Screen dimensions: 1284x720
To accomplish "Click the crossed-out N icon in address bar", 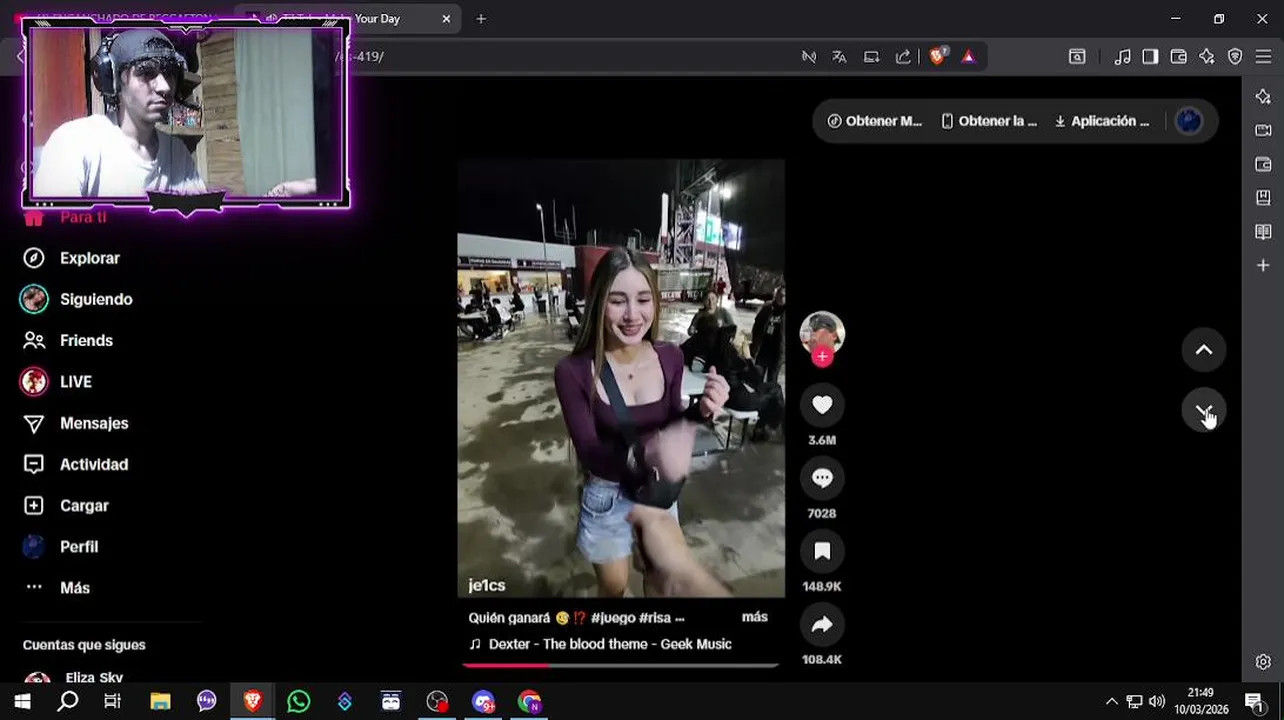I will point(809,57).
